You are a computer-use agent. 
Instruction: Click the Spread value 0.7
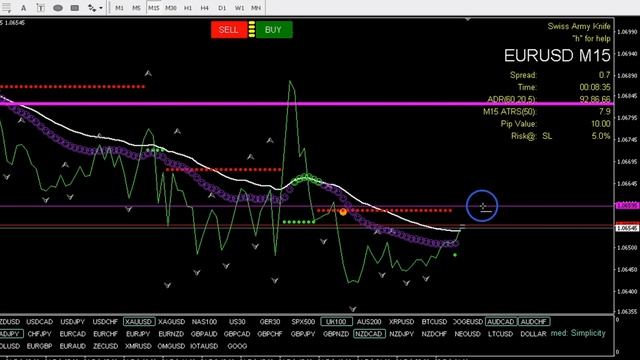(x=604, y=75)
